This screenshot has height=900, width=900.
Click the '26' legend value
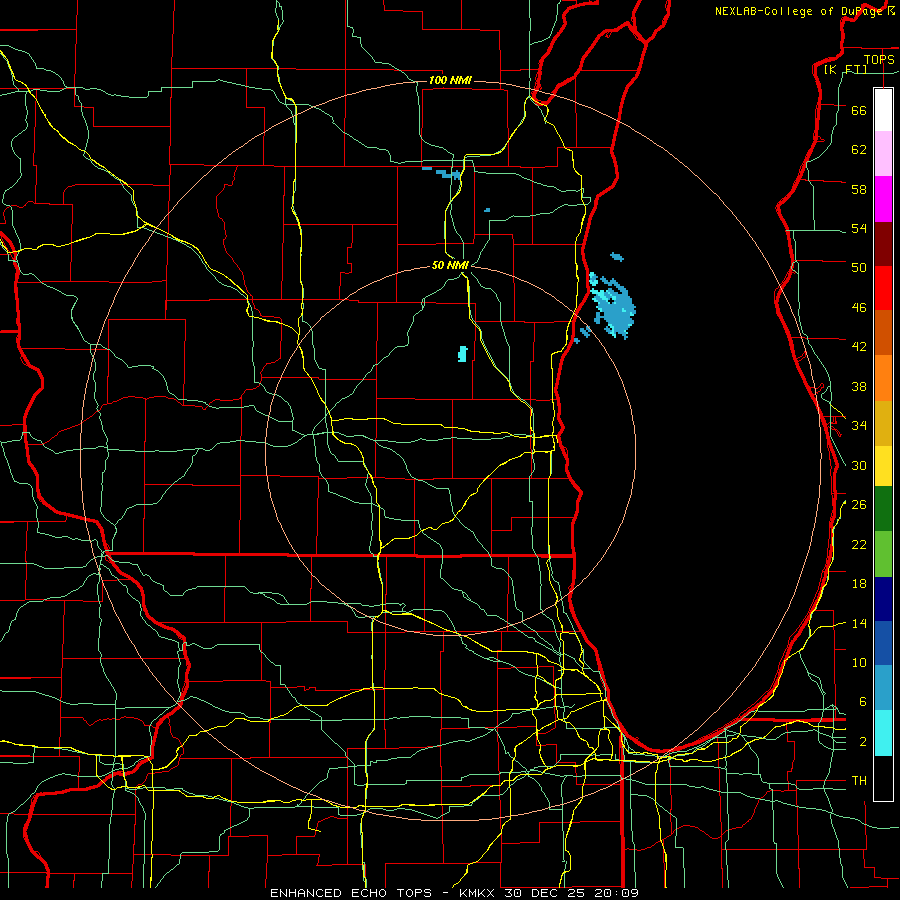point(859,505)
